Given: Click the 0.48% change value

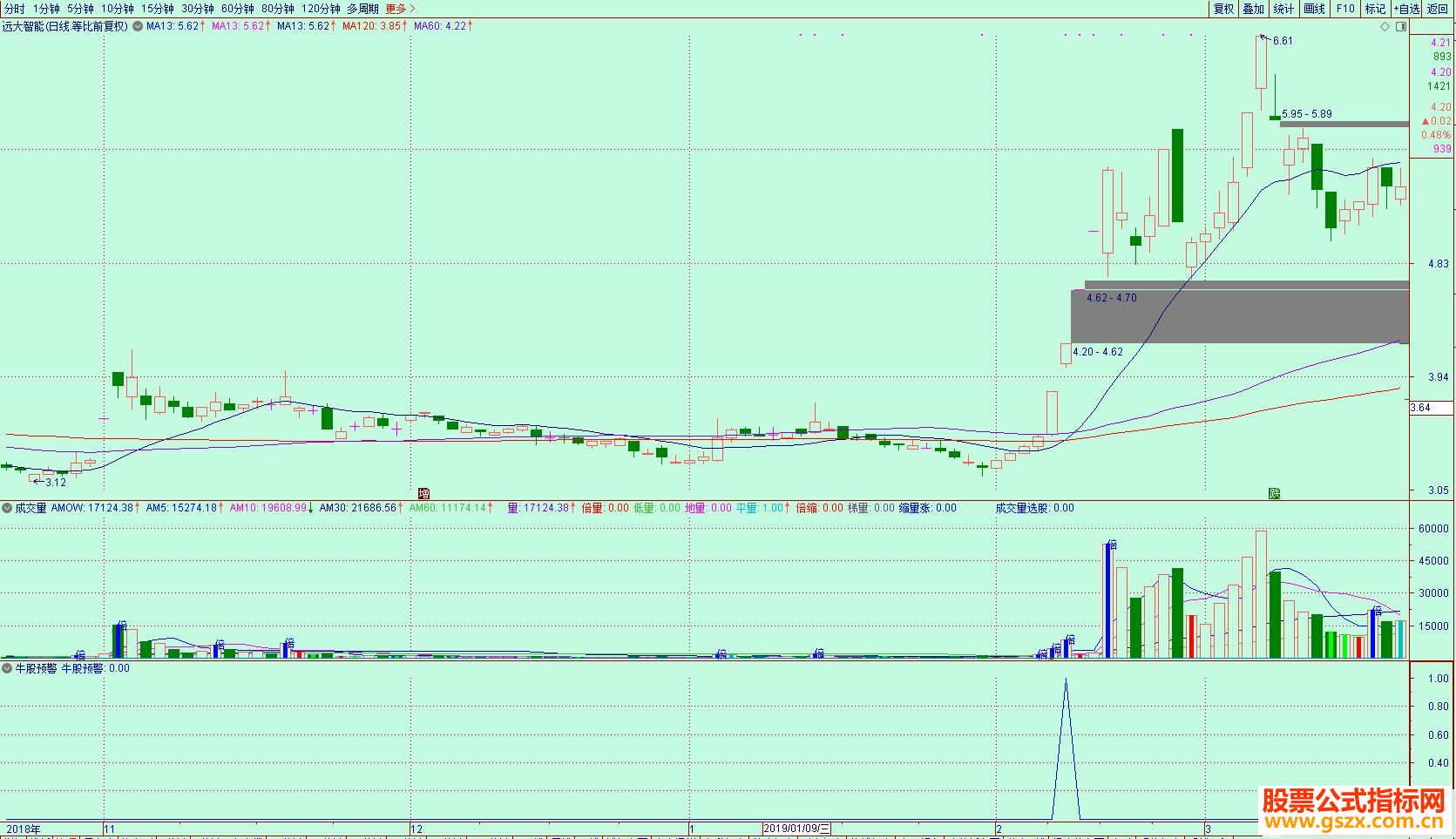Looking at the screenshot, I should [x=1436, y=135].
